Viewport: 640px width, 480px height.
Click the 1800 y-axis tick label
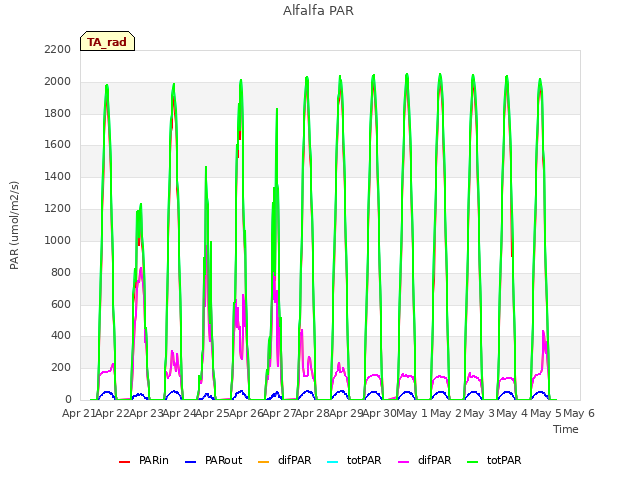point(58,113)
